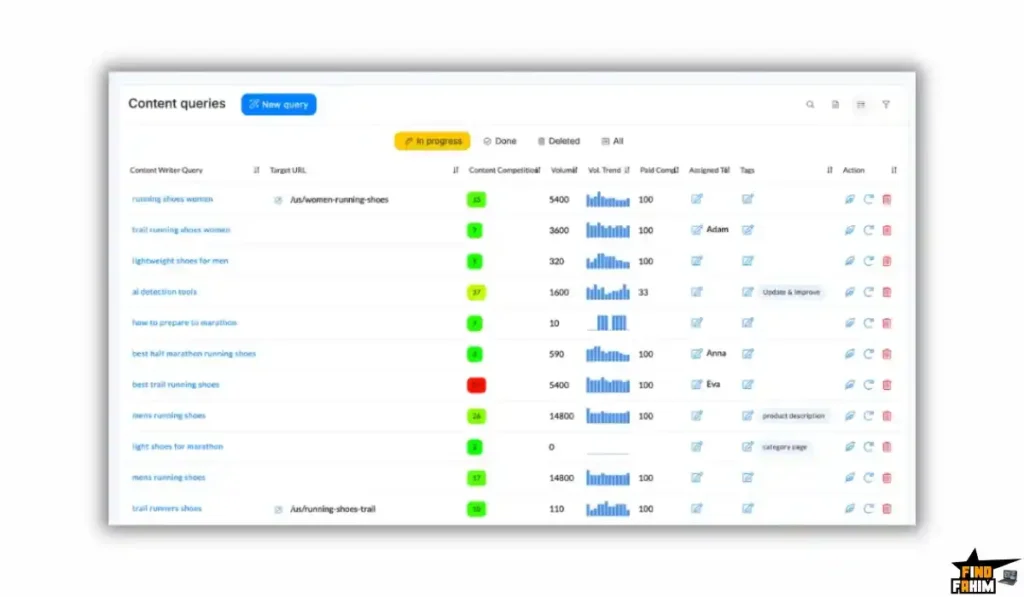Delete the 'mens running shoes' query
Viewport: 1024px width, 597px height.
tap(886, 415)
